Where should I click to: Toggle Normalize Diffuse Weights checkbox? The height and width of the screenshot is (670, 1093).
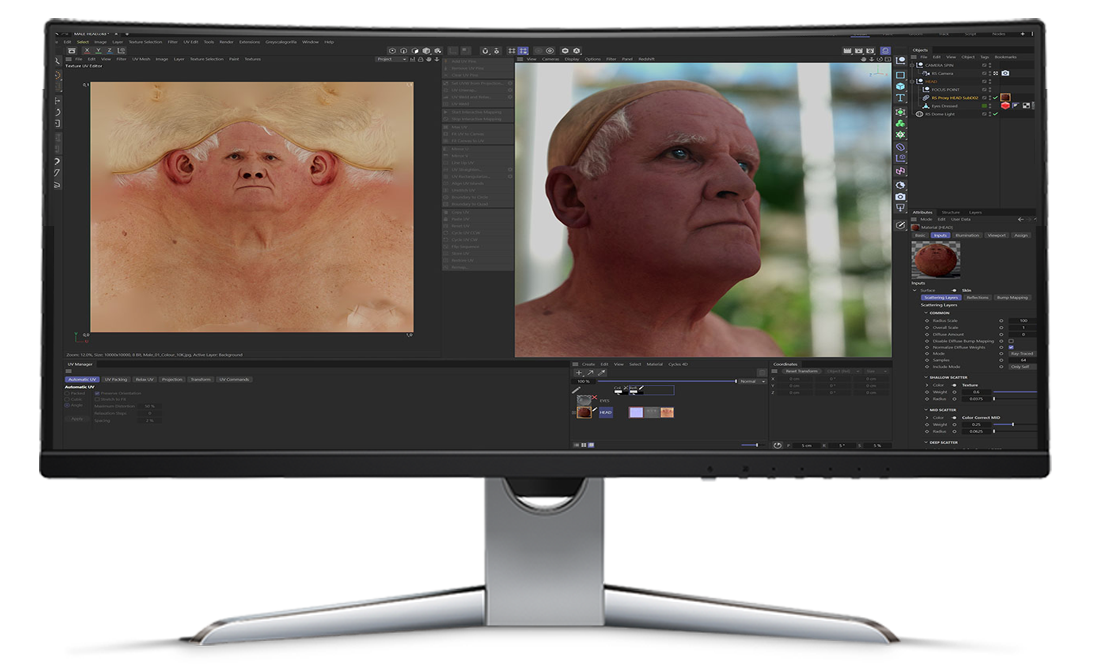[1011, 347]
